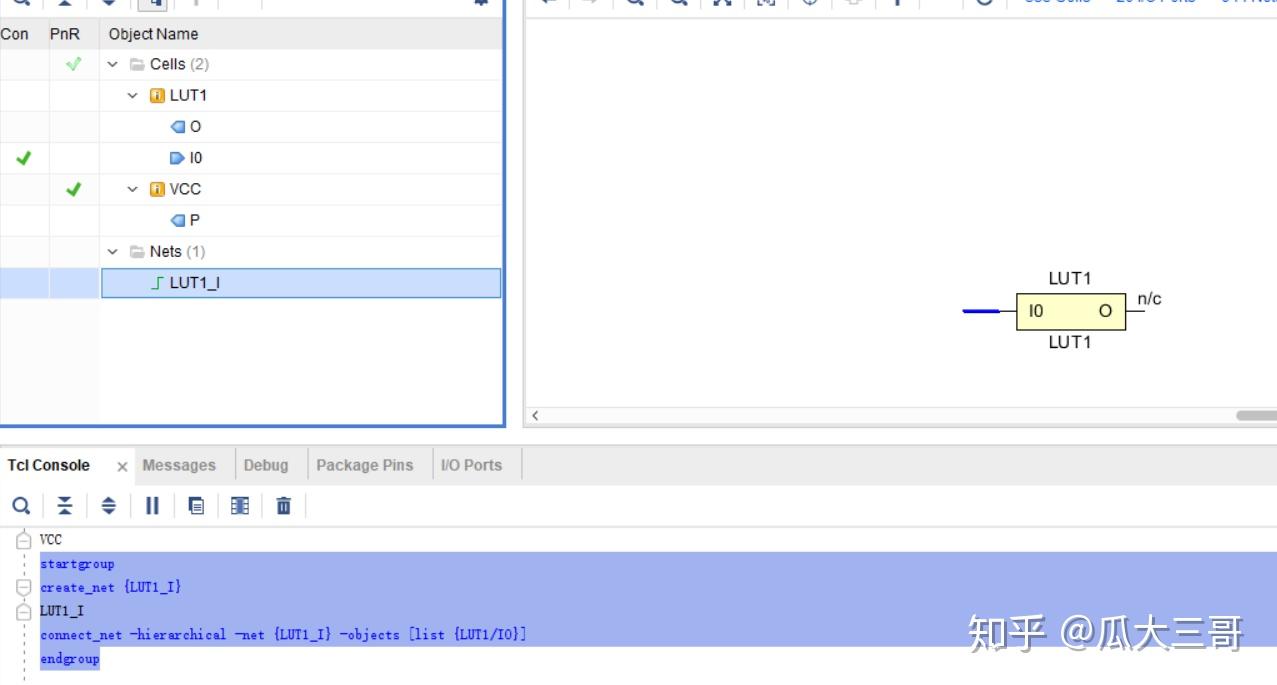Collapse the Cells group in the tree
The image size is (1277, 685).
113,64
